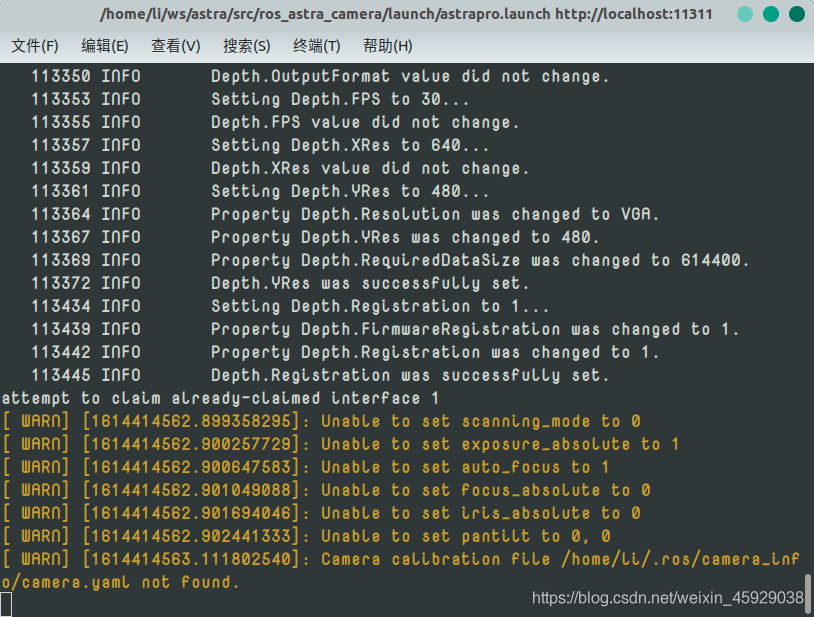Select the 'Unable to set pantilt' warning

[x=306, y=536]
